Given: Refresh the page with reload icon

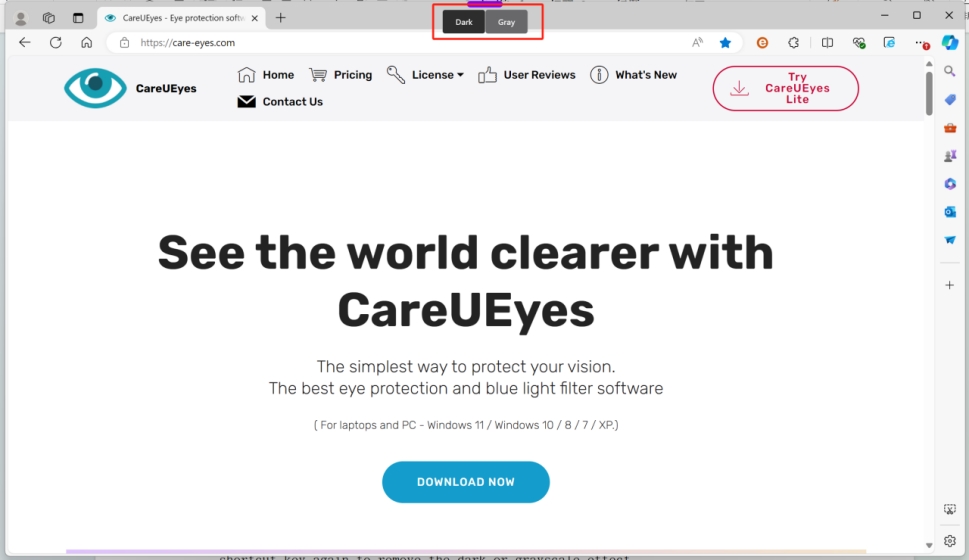Looking at the screenshot, I should click(x=56, y=43).
